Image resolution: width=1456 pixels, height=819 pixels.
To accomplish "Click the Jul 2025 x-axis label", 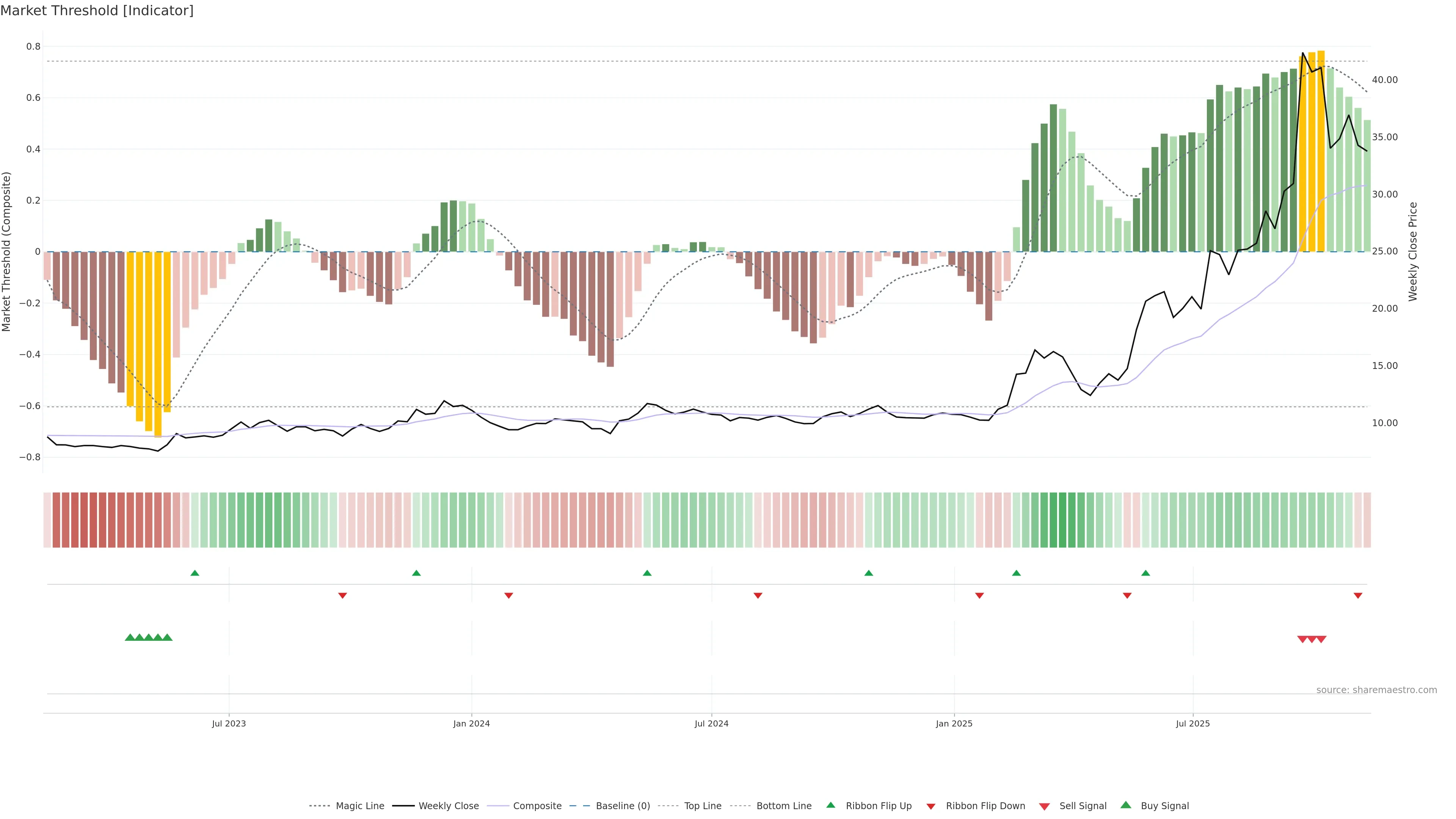I will (1192, 723).
